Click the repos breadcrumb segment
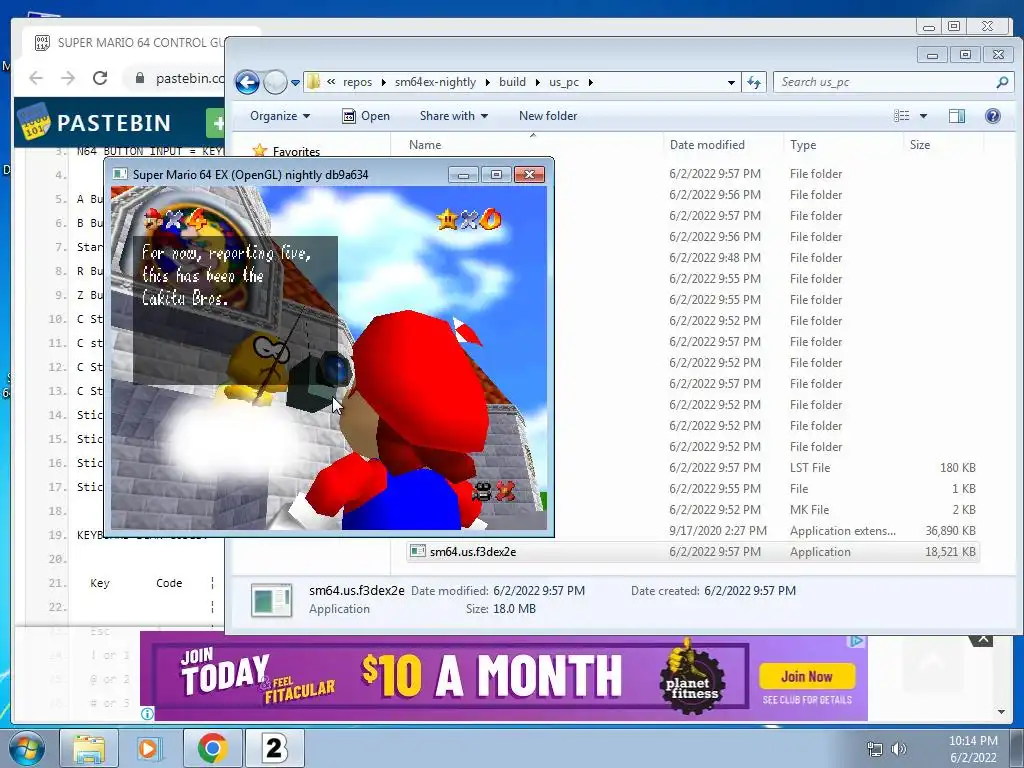 357,82
